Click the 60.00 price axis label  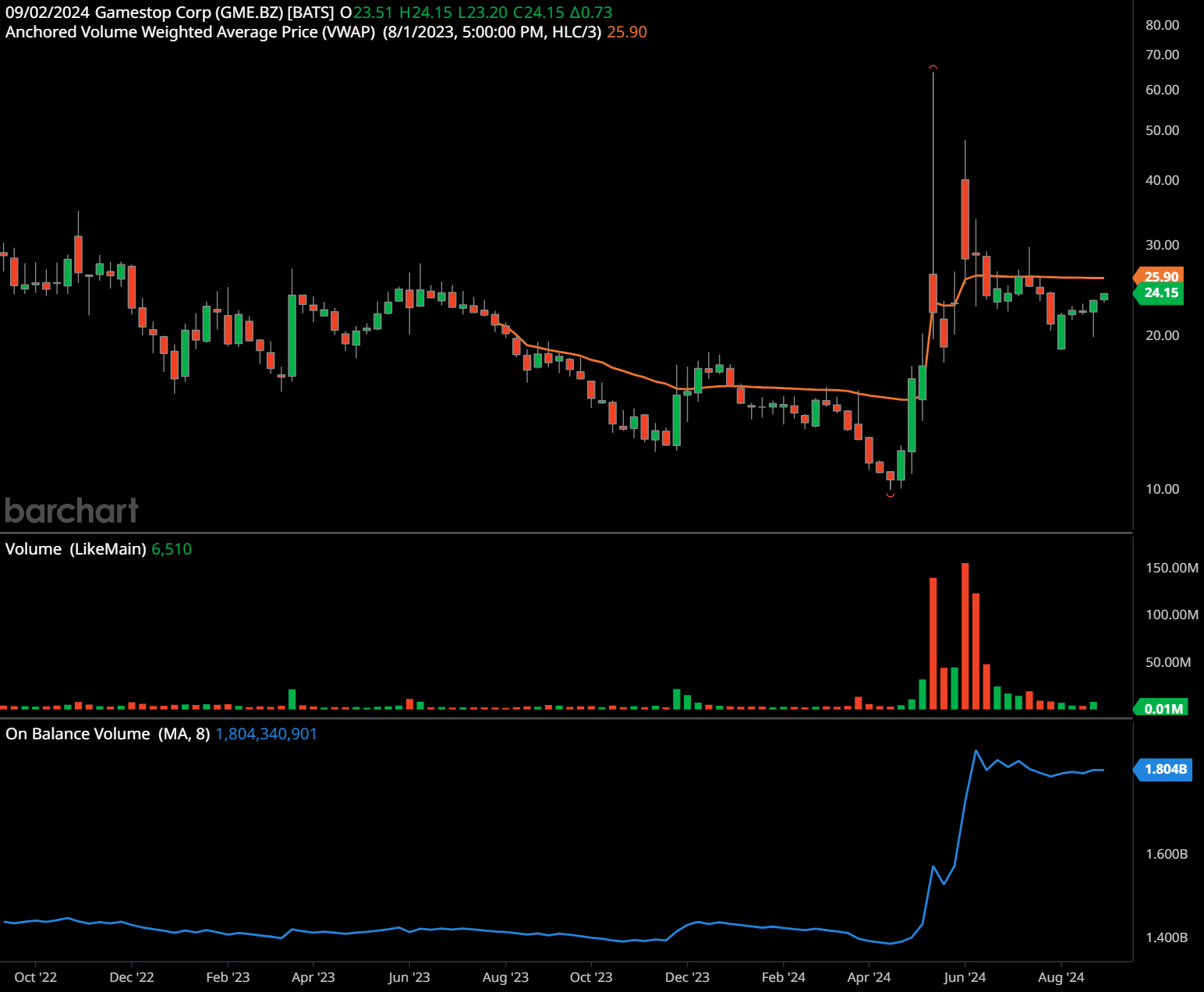[1162, 90]
